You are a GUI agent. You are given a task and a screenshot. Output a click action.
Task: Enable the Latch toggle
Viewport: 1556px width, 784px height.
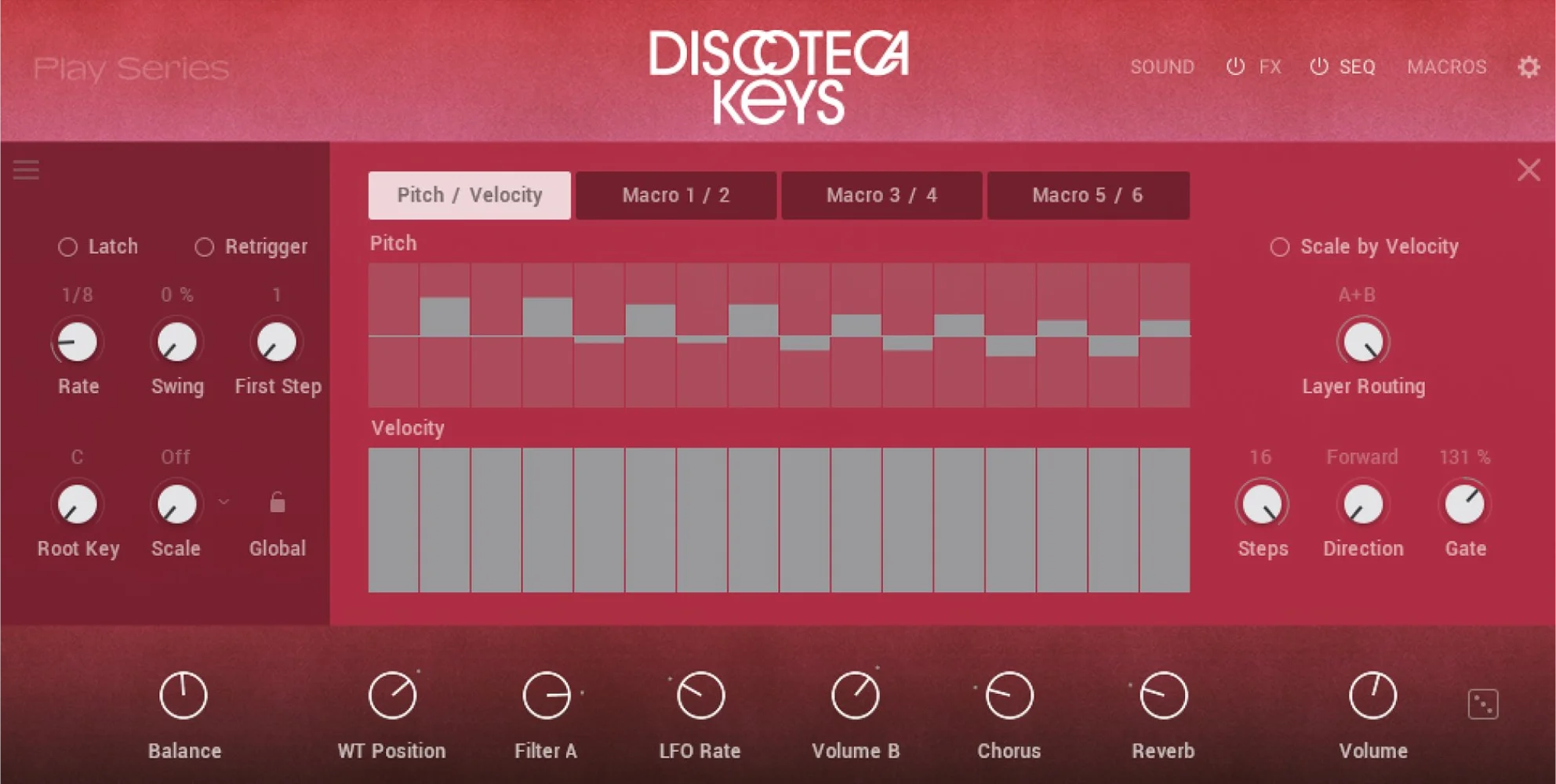(x=67, y=247)
